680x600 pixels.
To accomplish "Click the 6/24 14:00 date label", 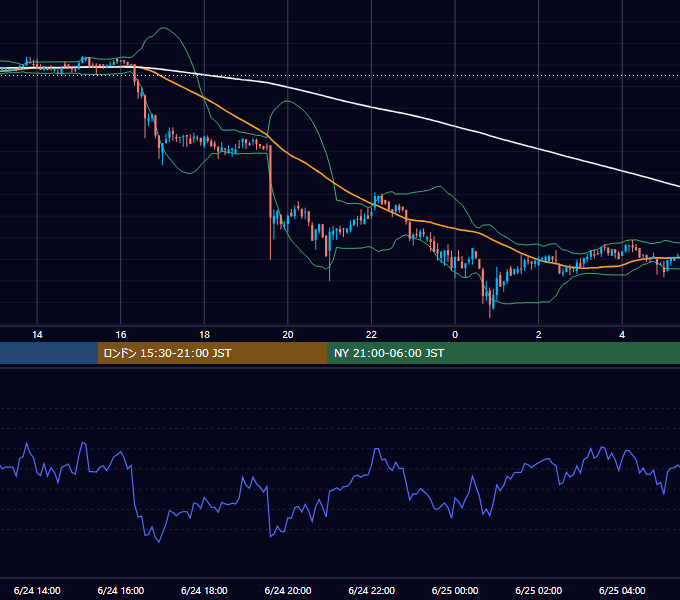I will pyautogui.click(x=37, y=590).
